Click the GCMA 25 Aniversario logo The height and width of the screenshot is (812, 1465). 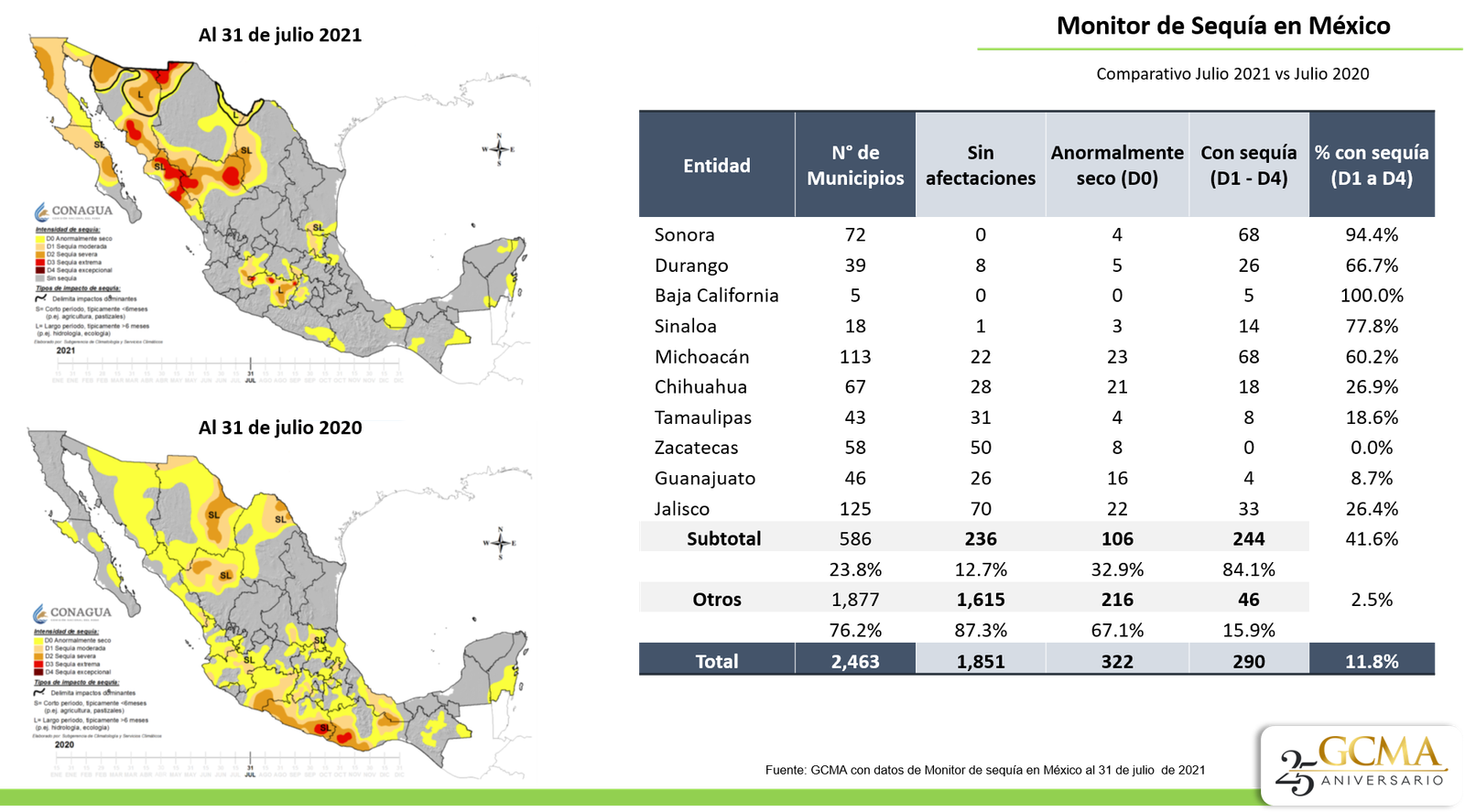(x=1362, y=765)
